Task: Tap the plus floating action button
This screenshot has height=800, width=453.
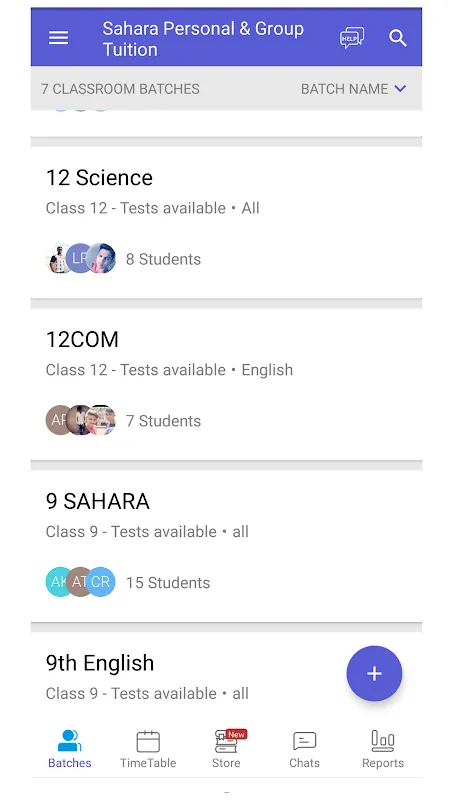Action: [374, 673]
